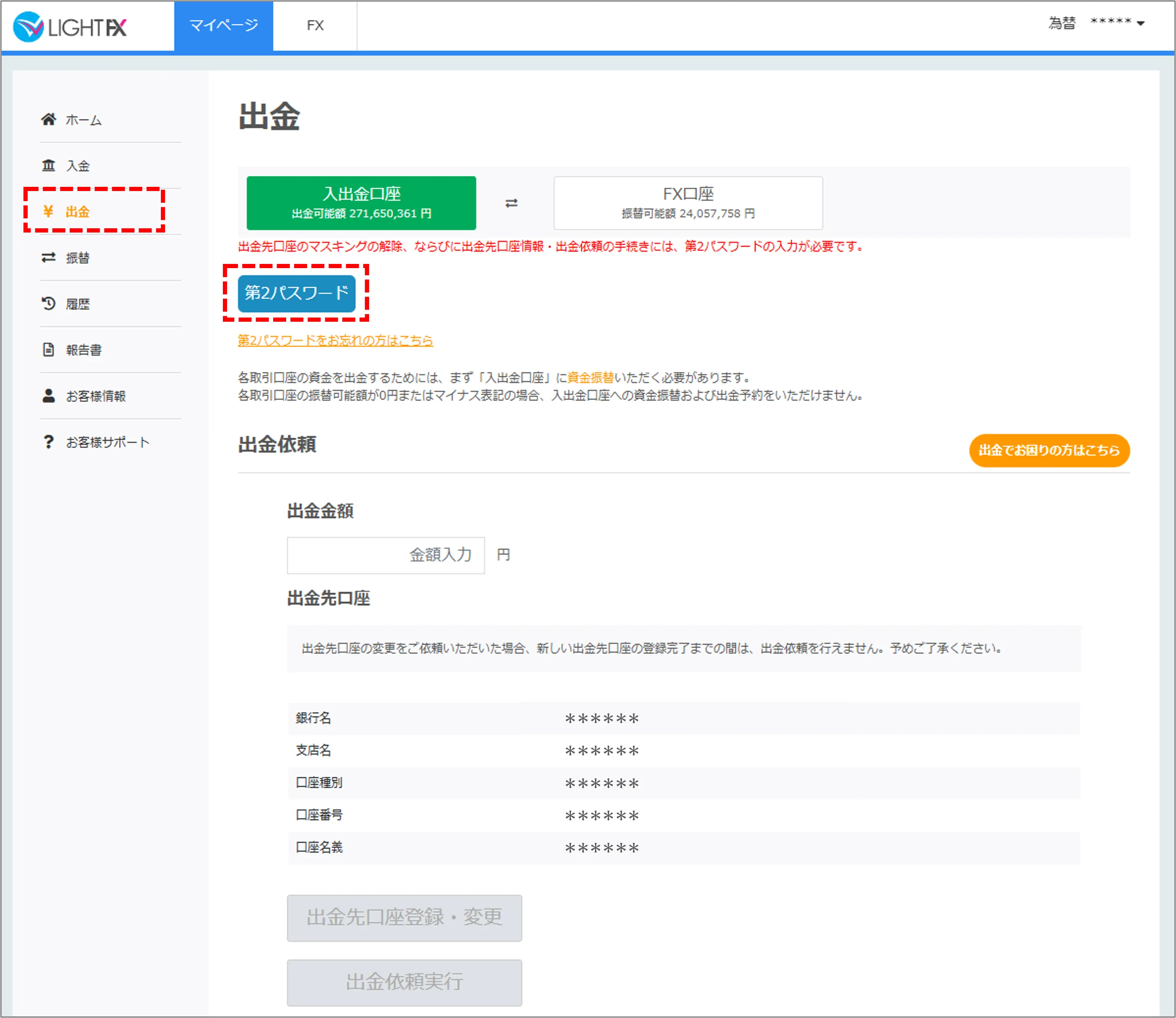Image resolution: width=1176 pixels, height=1018 pixels.
Task: Open 履歴 history page
Action: (78, 304)
